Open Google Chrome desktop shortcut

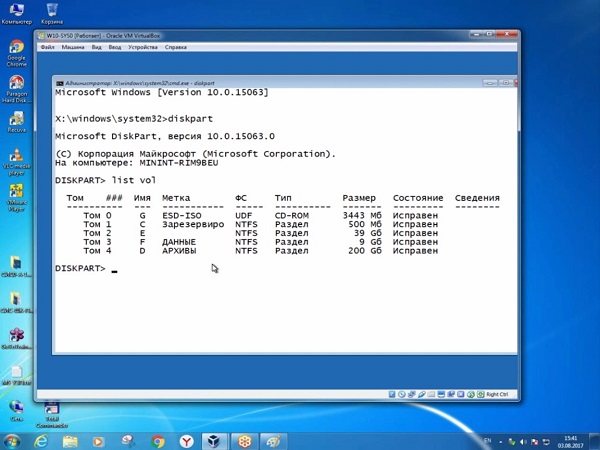point(16,50)
